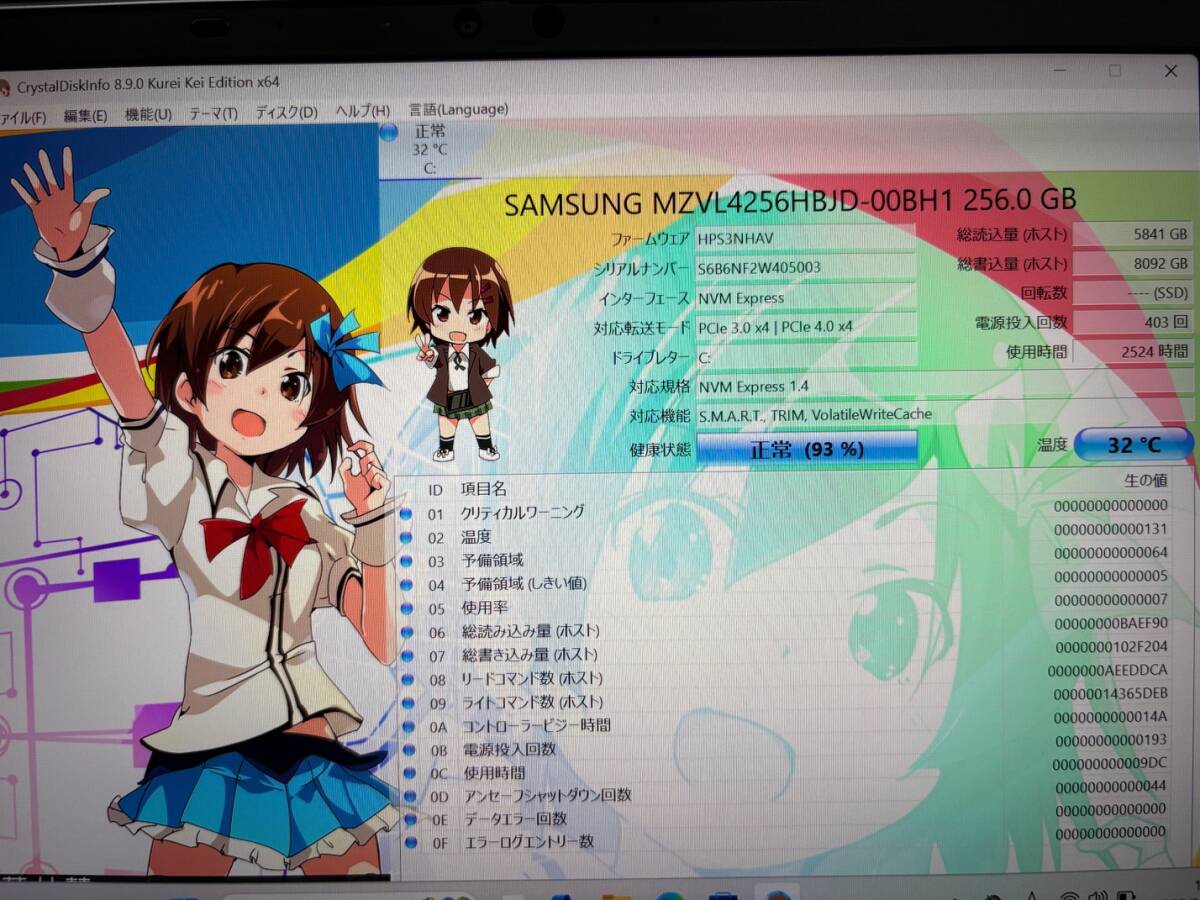Click the status dot for コントローラービジー時間 row
The width and height of the screenshot is (1200, 900).
pos(408,727)
